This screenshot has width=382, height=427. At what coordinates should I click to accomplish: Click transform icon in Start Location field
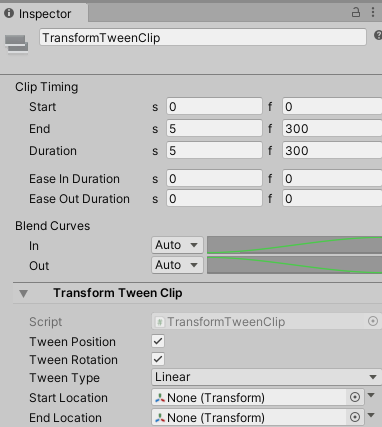160,397
